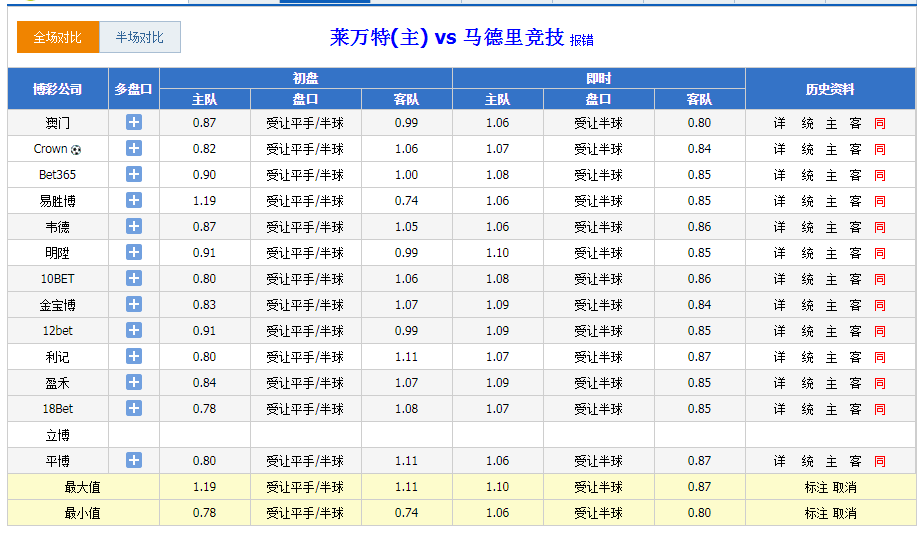The image size is (924, 534).
Task: Open 详 link for 盈禾 row
Action: 780,383
